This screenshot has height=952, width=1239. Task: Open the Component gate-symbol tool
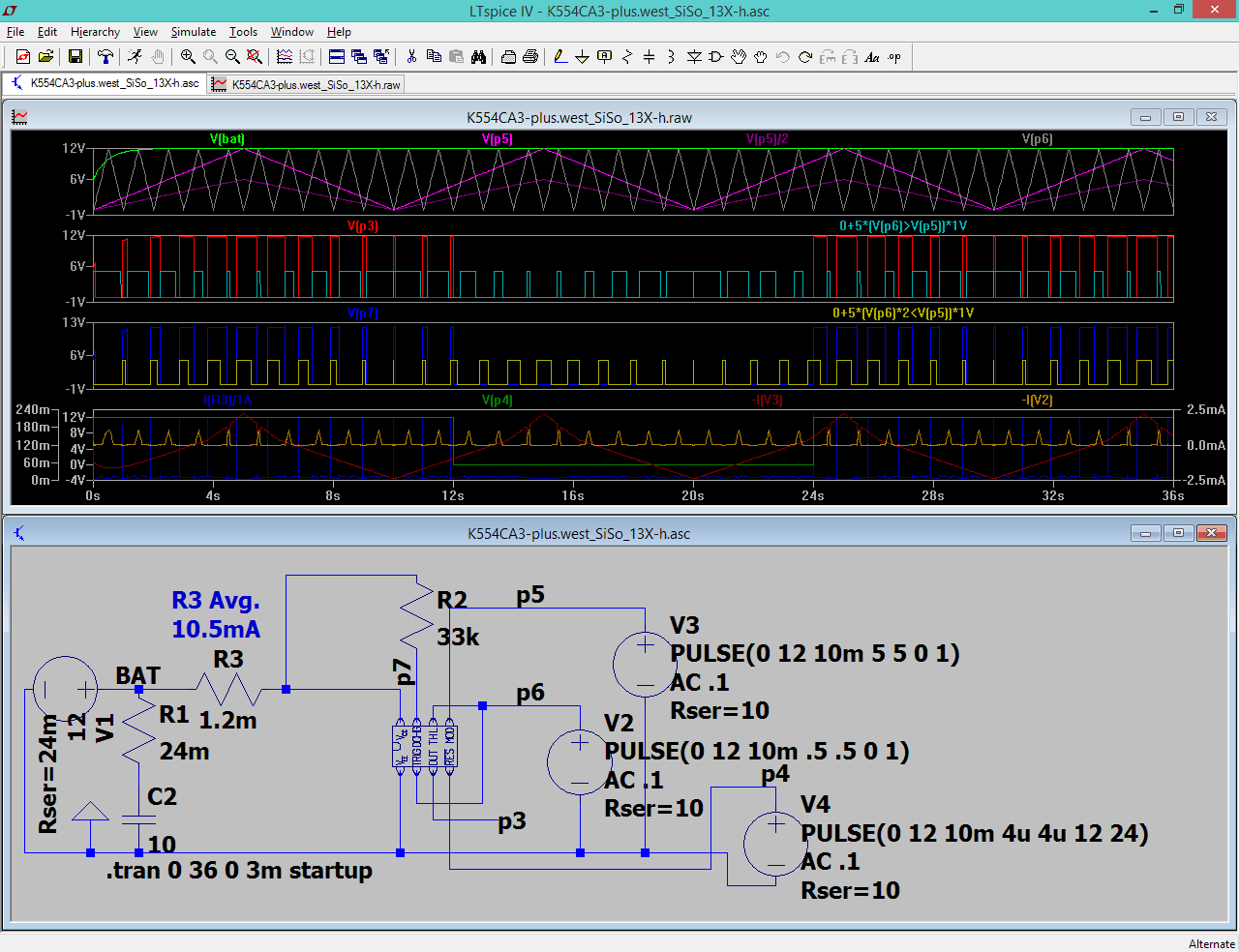coord(716,57)
